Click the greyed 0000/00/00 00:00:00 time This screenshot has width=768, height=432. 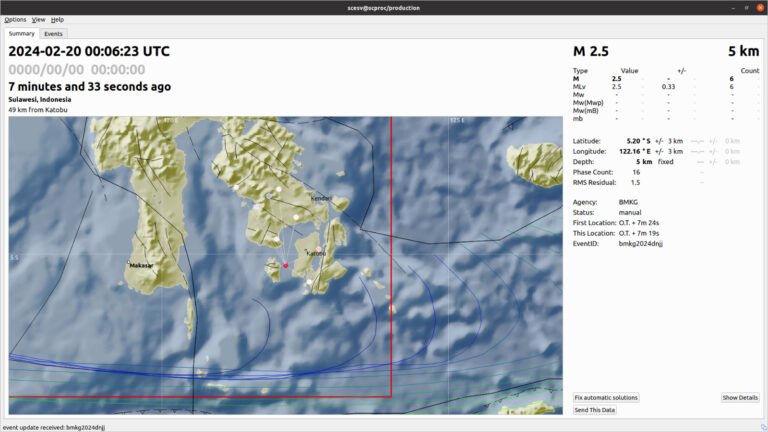pyautogui.click(x=77, y=70)
